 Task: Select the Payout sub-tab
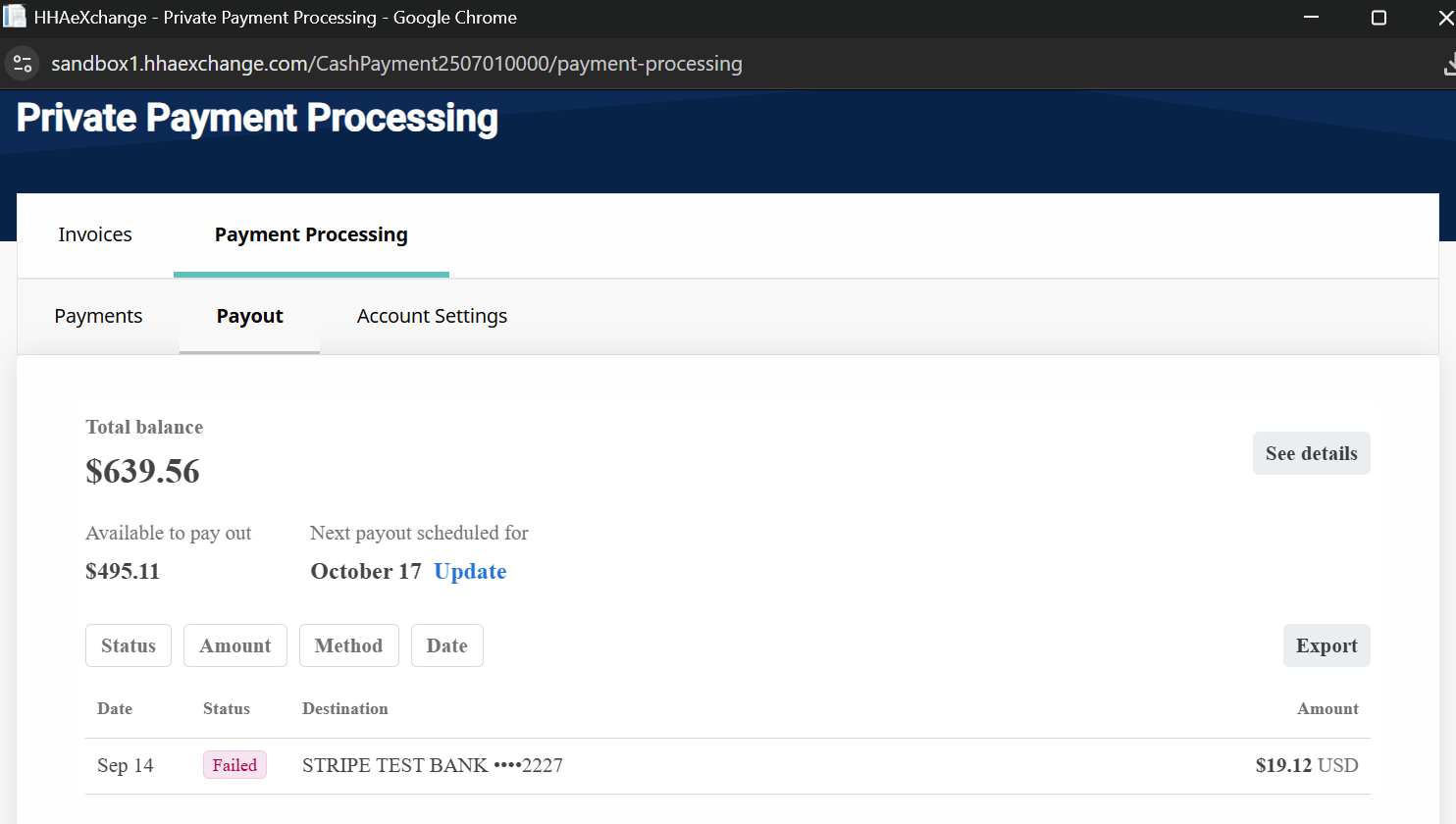(x=249, y=316)
